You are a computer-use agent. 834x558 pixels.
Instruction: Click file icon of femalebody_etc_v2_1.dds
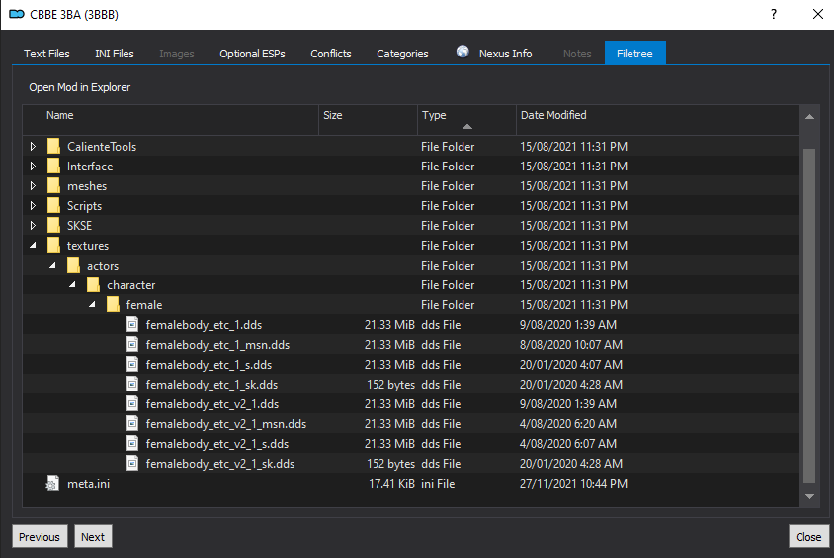pyautogui.click(x=132, y=404)
